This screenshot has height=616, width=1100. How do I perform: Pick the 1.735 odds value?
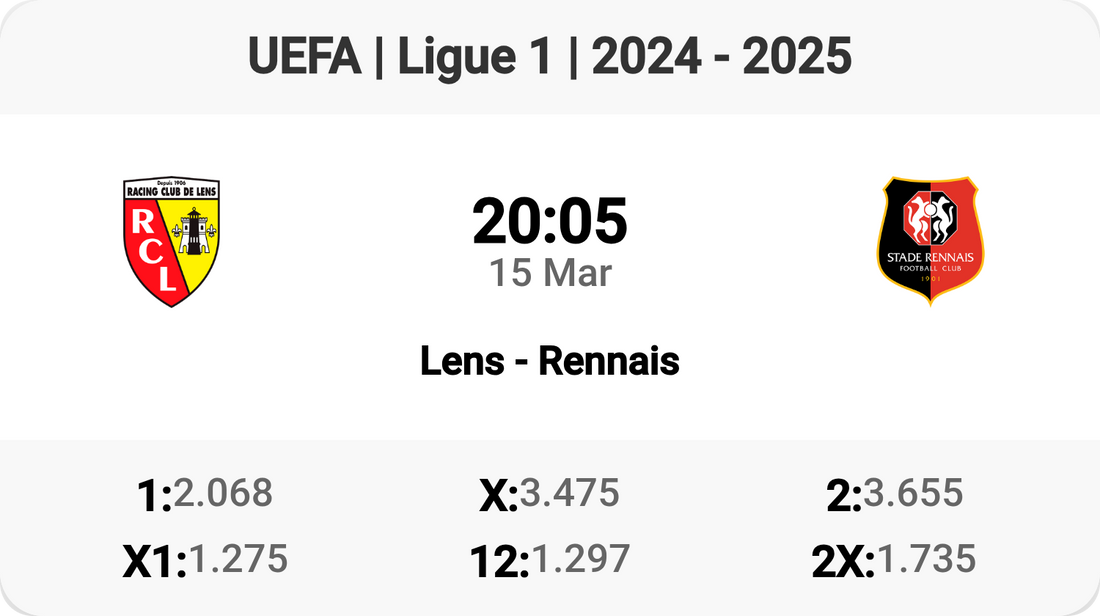[925, 559]
